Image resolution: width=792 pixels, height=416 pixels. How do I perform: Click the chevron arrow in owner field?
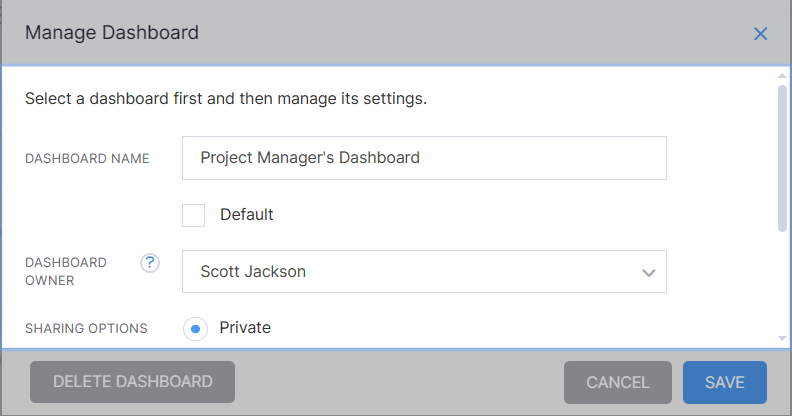(x=649, y=273)
